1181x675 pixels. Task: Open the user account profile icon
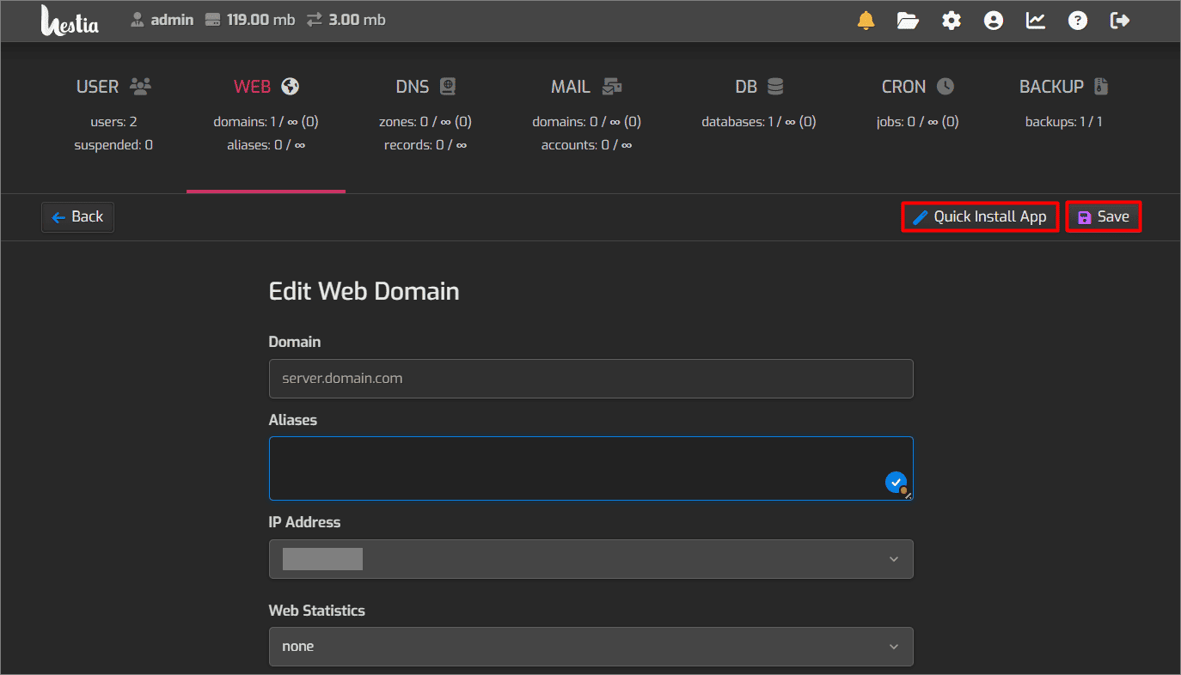tap(993, 19)
